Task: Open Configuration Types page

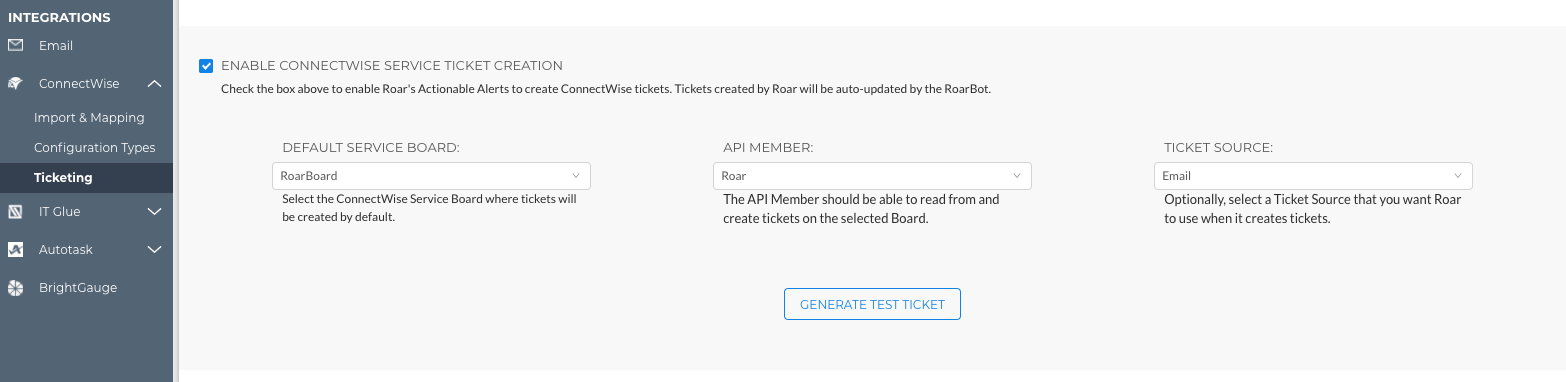Action: pyautogui.click(x=95, y=148)
